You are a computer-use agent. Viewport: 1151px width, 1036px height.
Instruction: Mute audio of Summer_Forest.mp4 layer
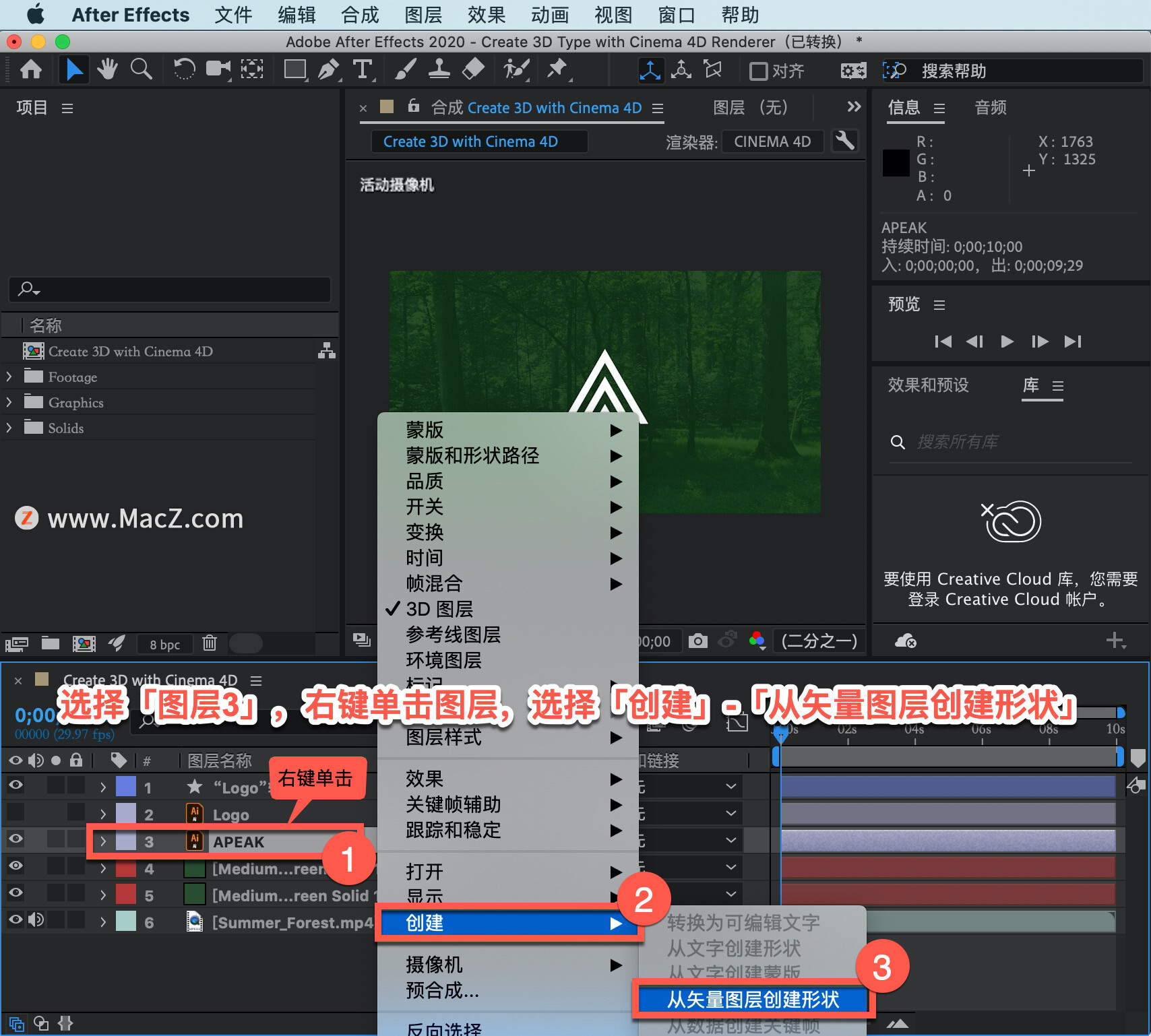pyautogui.click(x=36, y=919)
